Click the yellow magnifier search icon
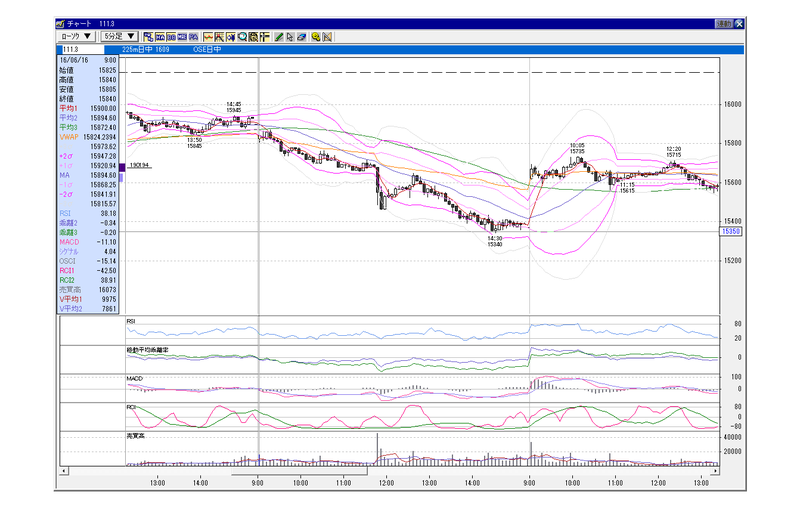The height and width of the screenshot is (507, 800). [x=316, y=37]
